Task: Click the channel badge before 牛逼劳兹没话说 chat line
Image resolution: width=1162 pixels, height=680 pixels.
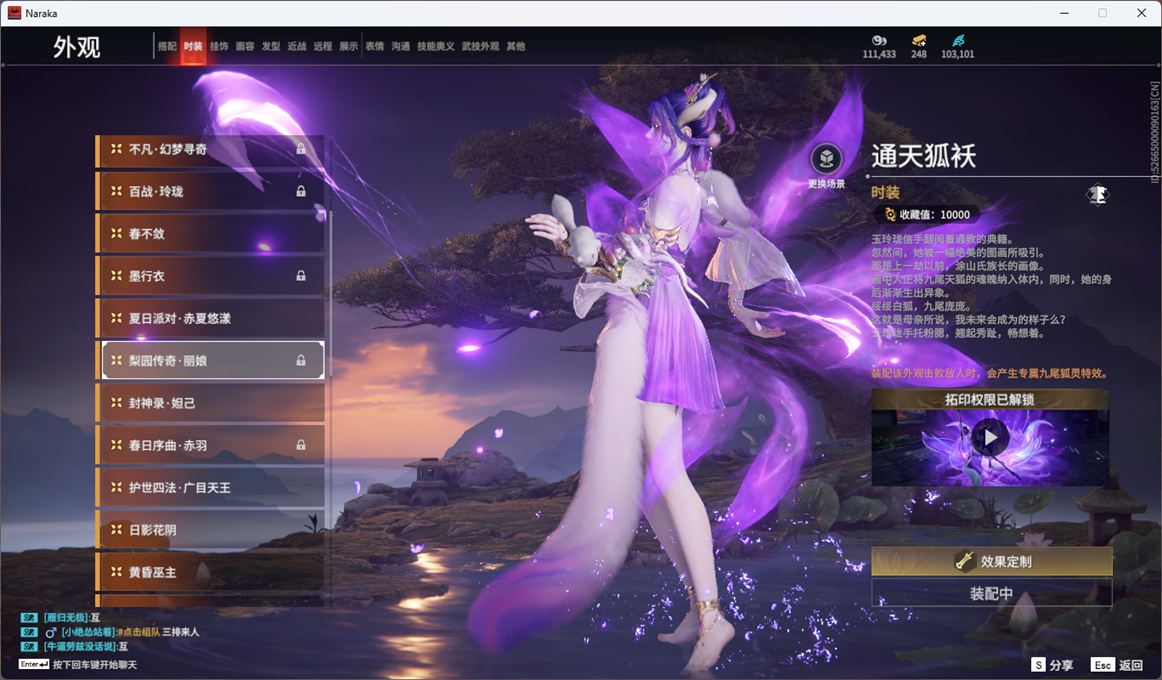Action: (x=29, y=647)
